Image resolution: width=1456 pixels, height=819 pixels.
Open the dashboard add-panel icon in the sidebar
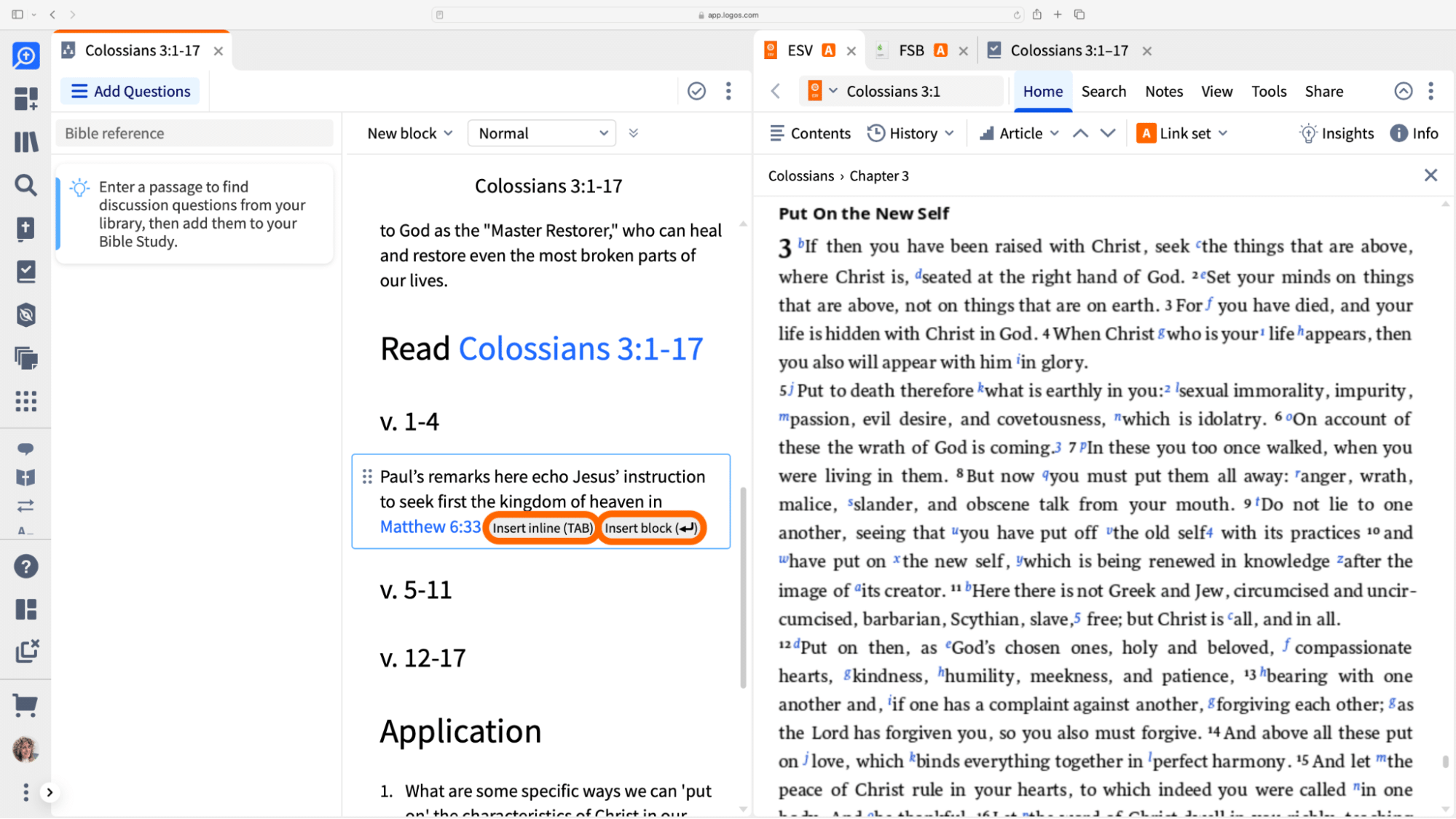[x=25, y=98]
